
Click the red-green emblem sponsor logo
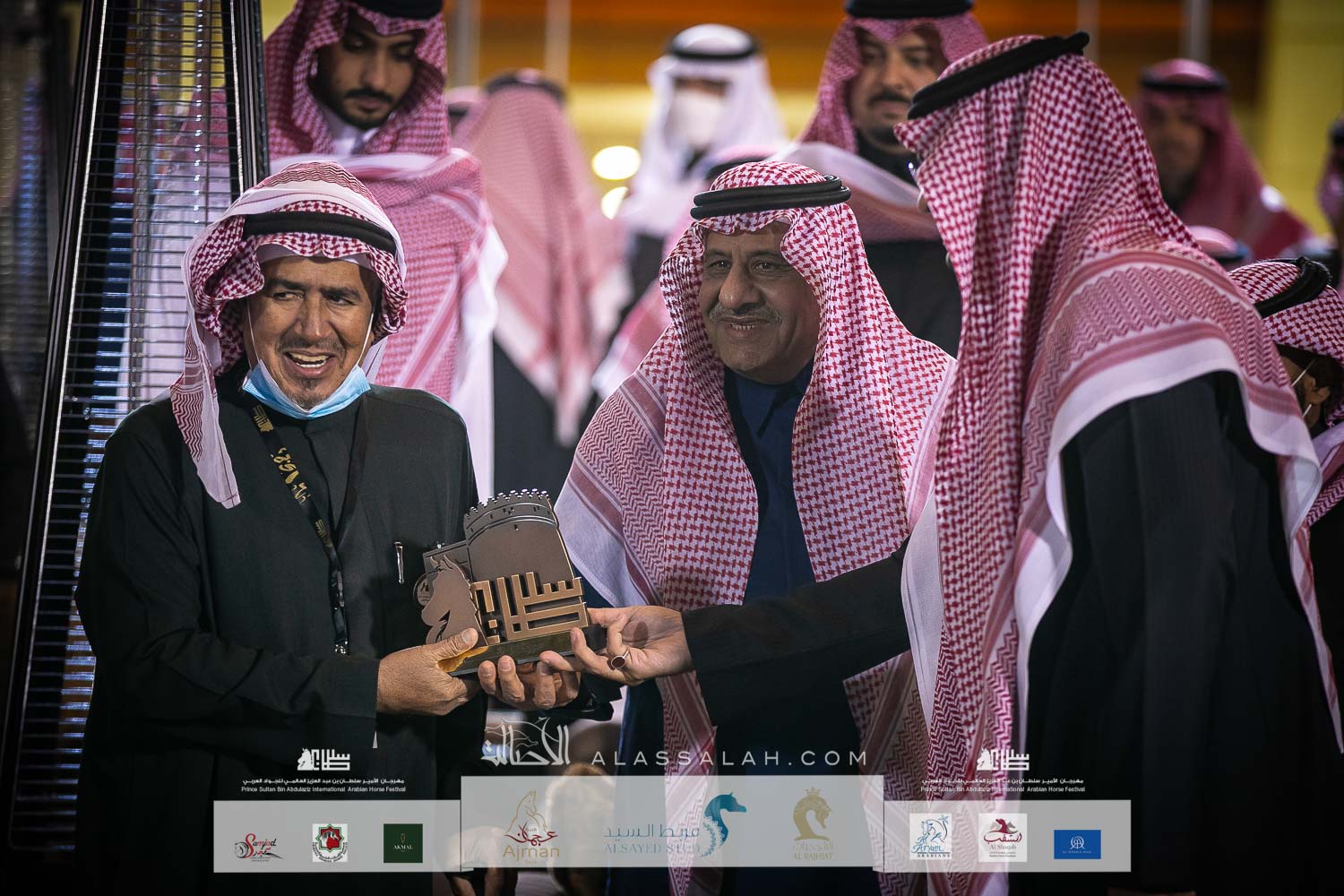(329, 843)
